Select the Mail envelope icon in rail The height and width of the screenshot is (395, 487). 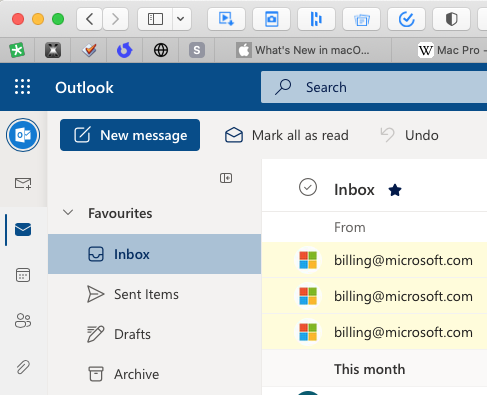coord(23,229)
